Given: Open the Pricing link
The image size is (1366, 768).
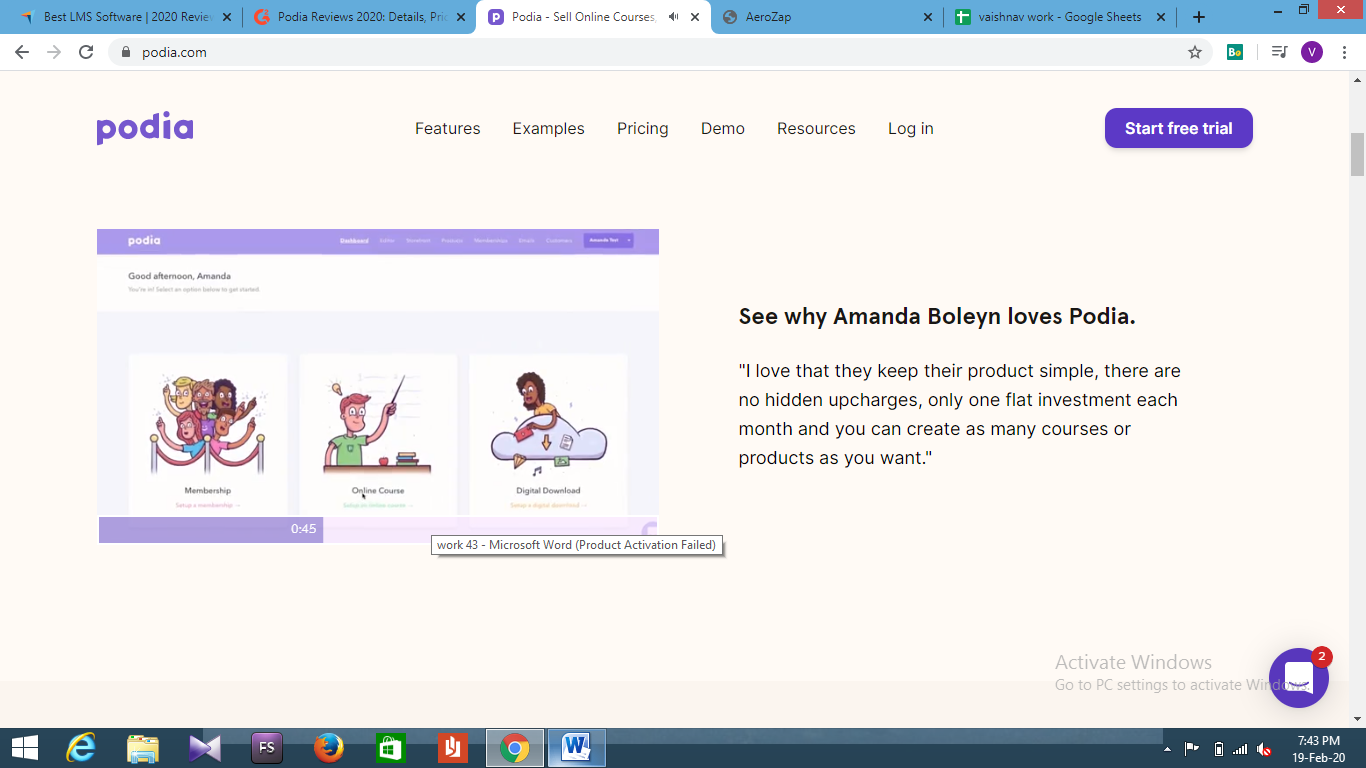Looking at the screenshot, I should point(643,128).
